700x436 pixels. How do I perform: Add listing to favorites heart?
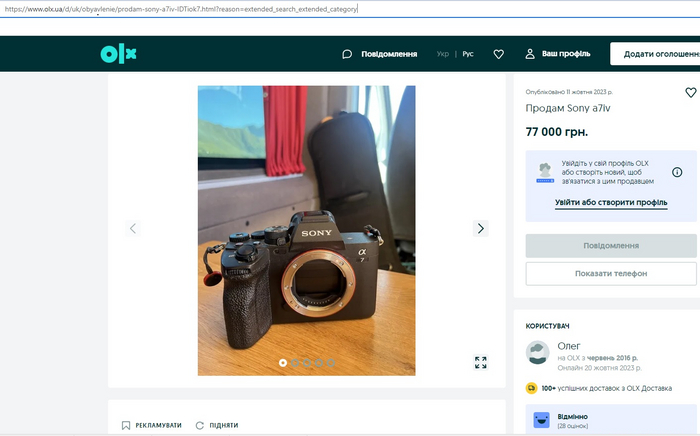pyautogui.click(x=691, y=92)
